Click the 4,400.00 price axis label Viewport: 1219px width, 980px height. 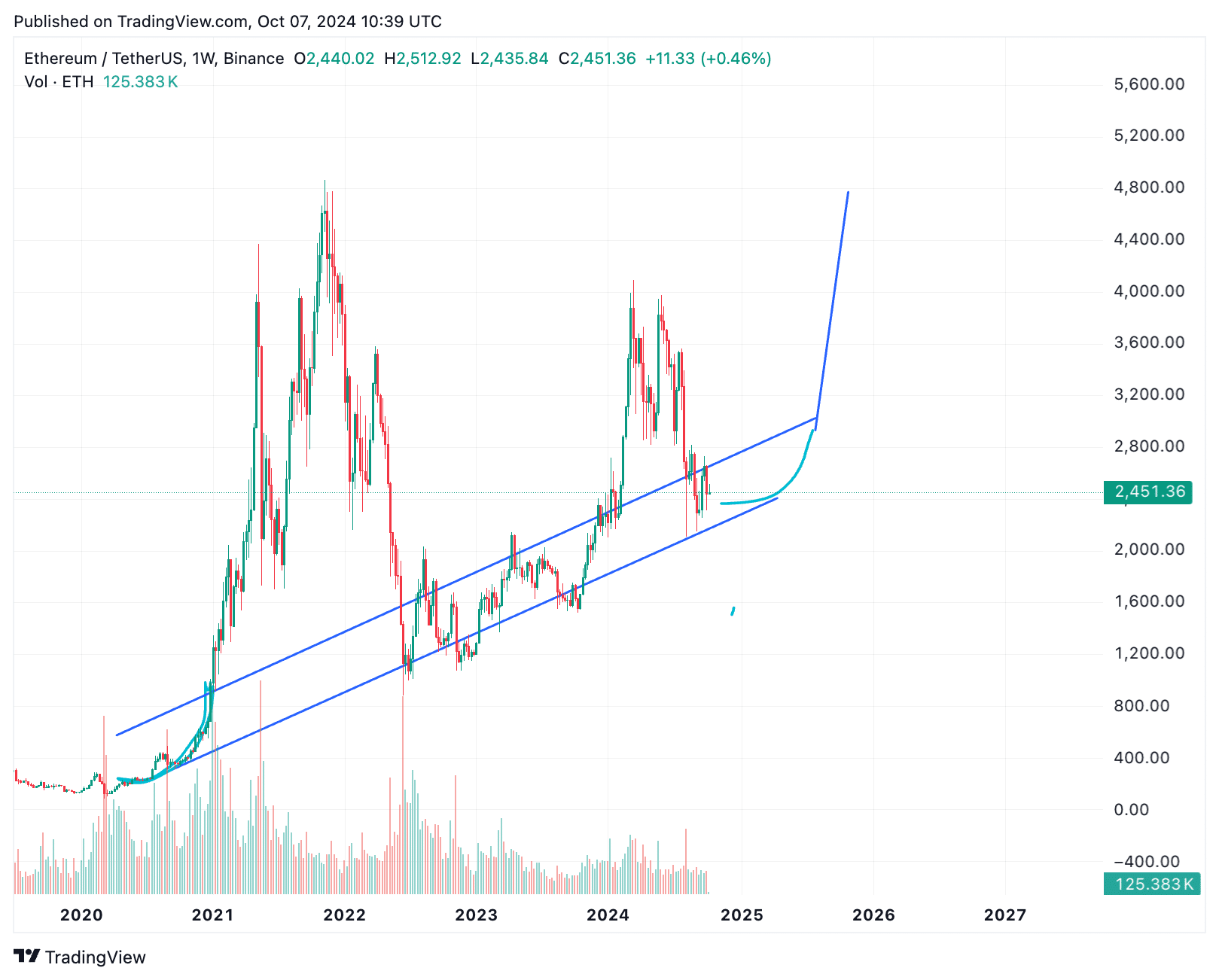click(x=1149, y=239)
